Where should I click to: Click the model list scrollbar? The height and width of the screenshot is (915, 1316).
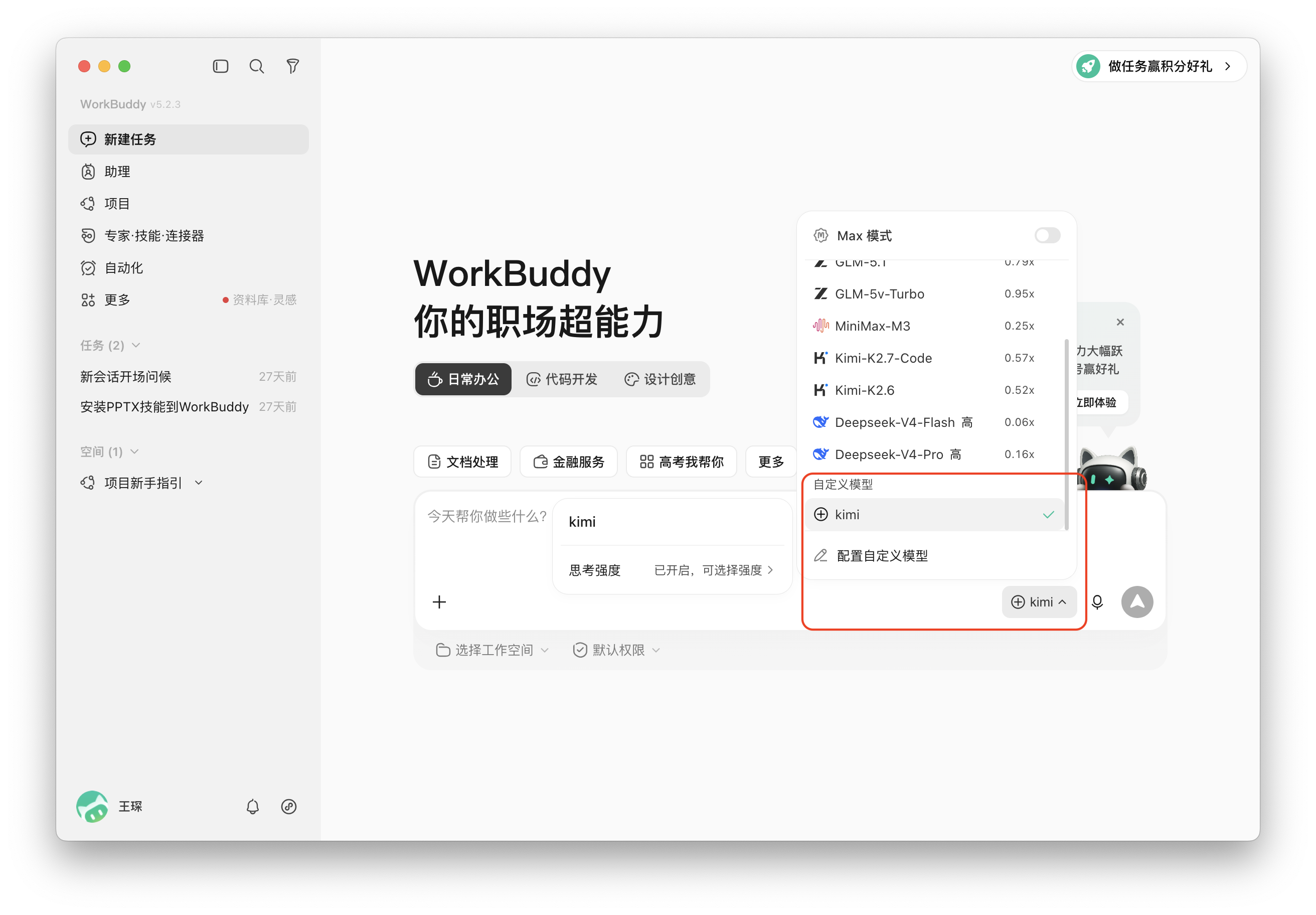1067,434
